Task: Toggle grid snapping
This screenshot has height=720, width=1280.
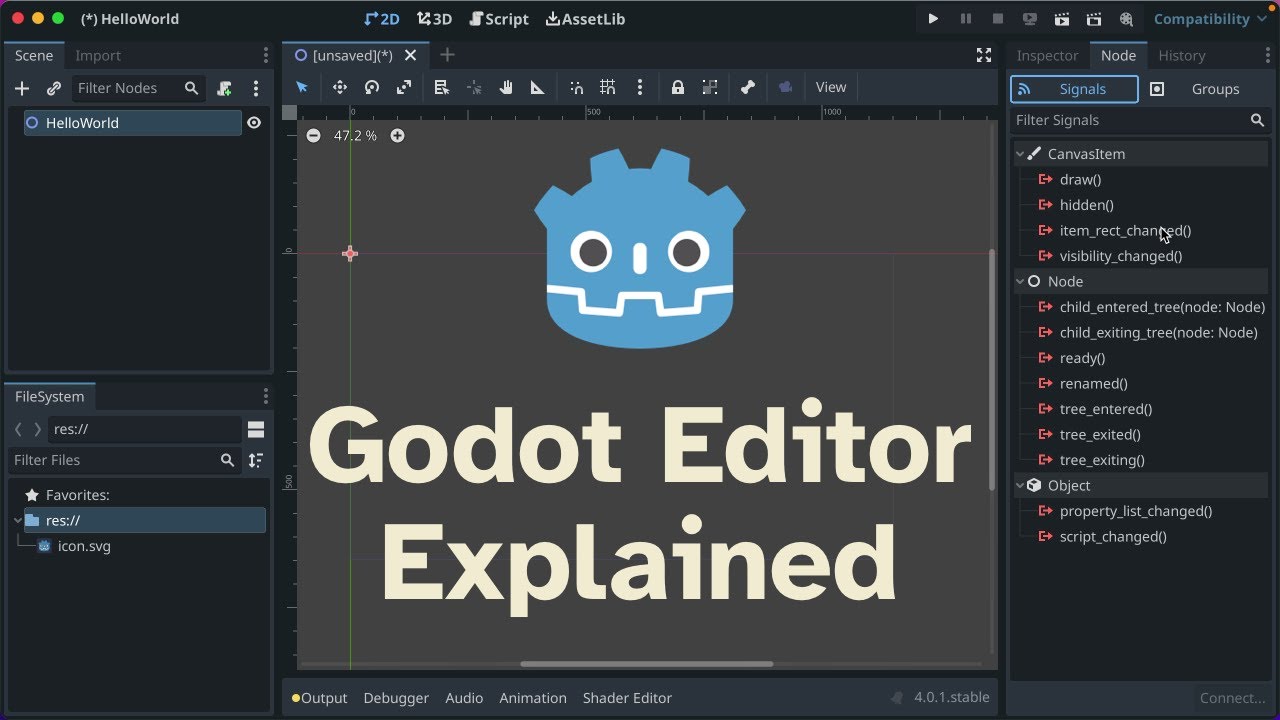Action: tap(608, 88)
